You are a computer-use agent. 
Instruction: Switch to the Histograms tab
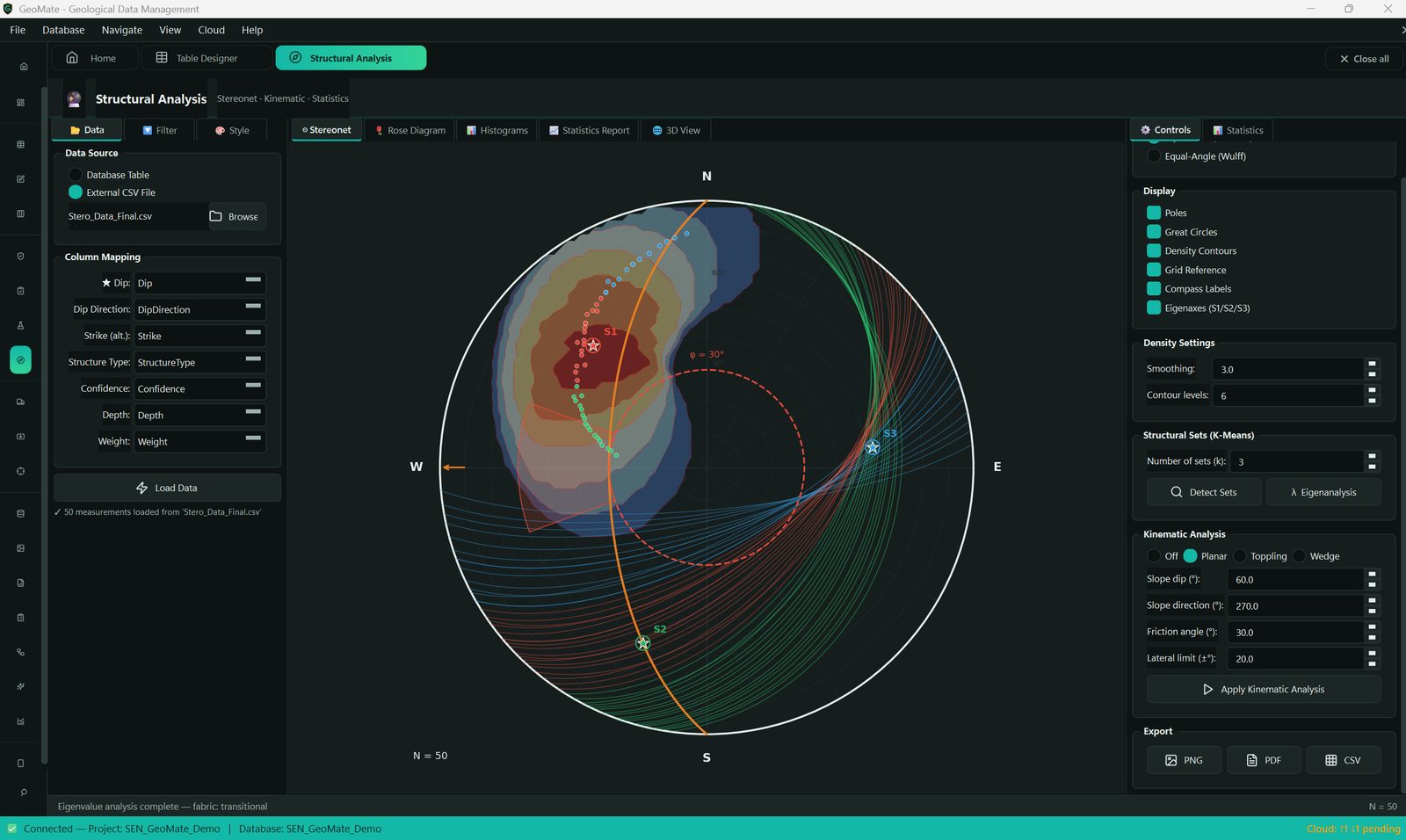(497, 130)
